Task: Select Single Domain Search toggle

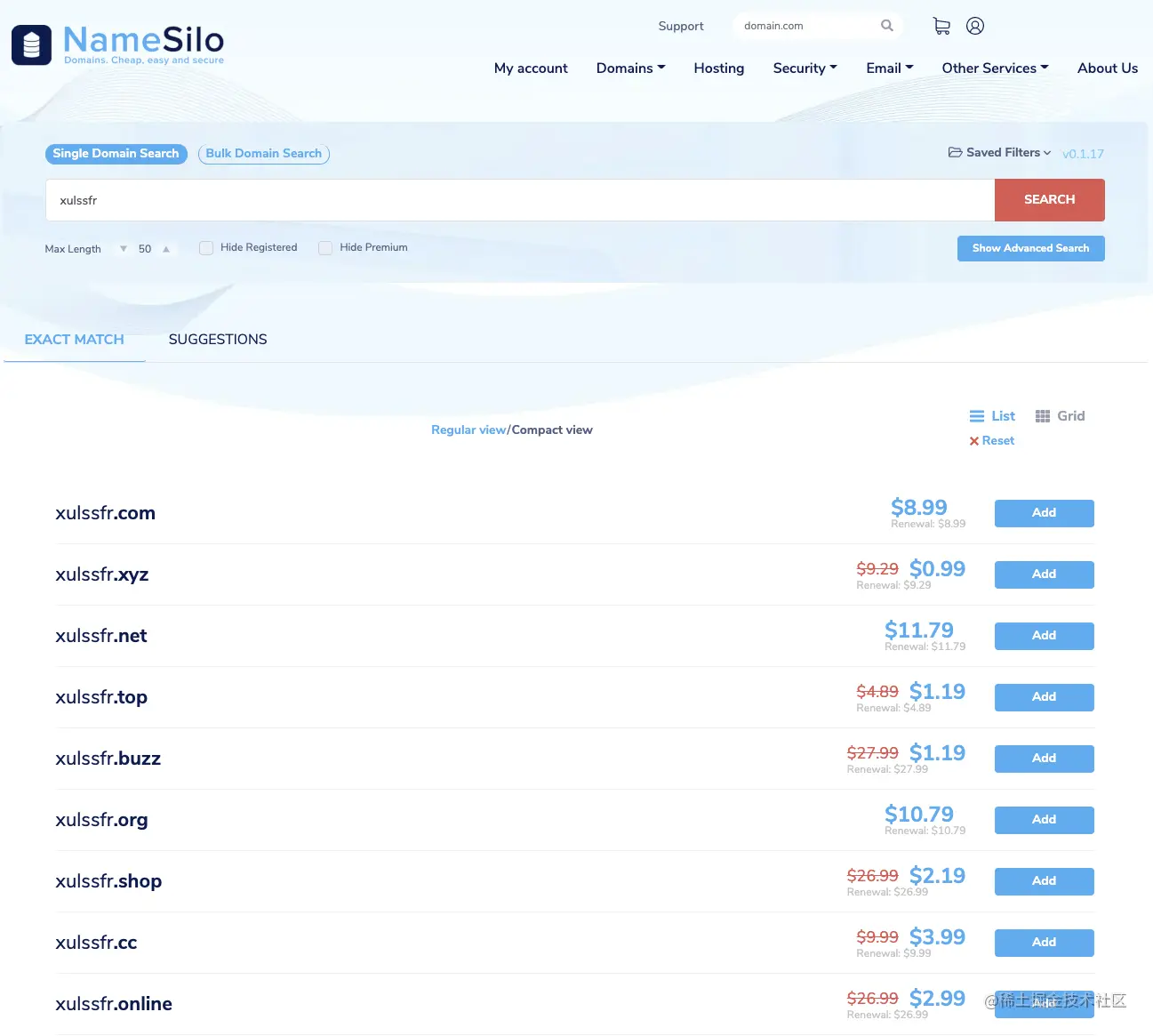Action: [116, 154]
